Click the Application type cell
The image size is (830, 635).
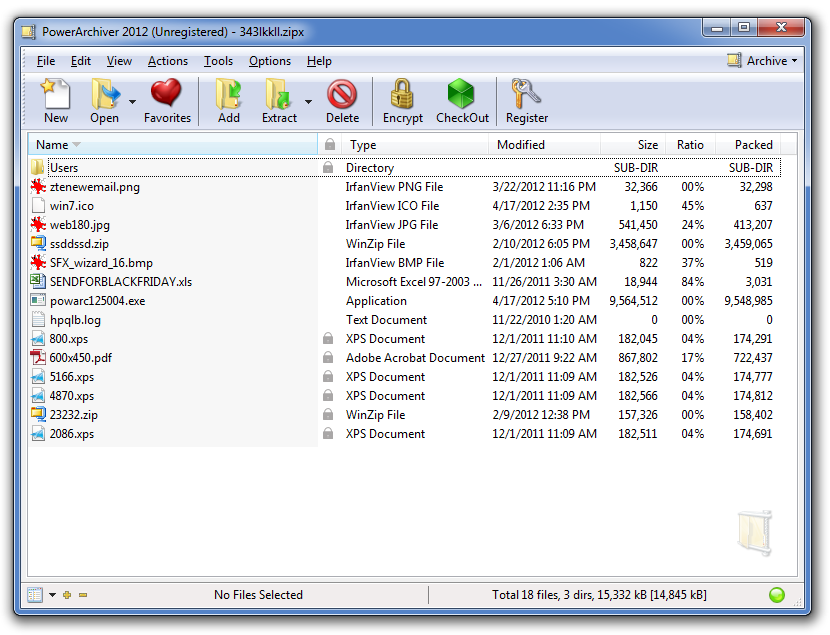(376, 301)
